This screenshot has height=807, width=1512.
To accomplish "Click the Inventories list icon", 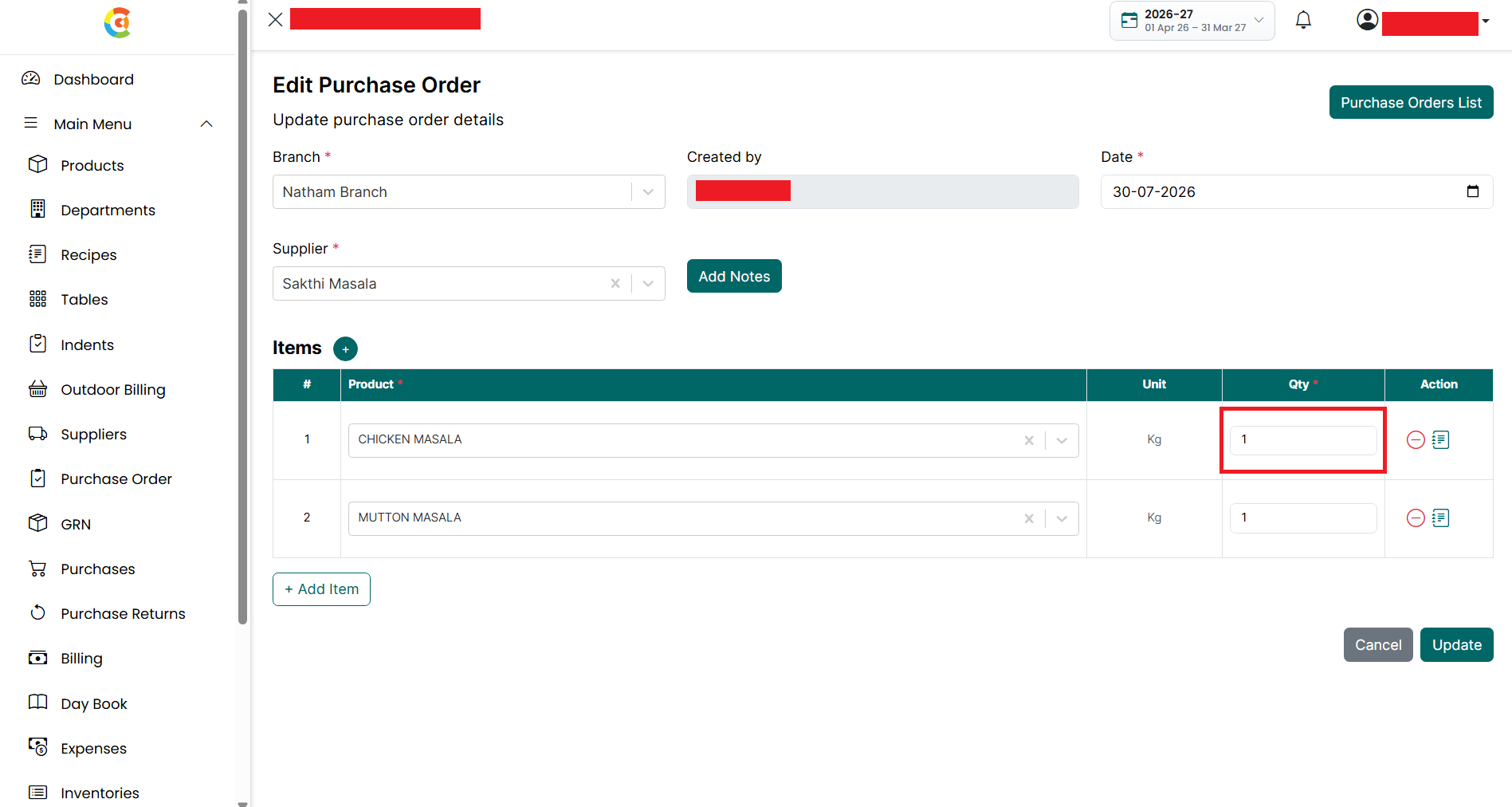I will [37, 792].
